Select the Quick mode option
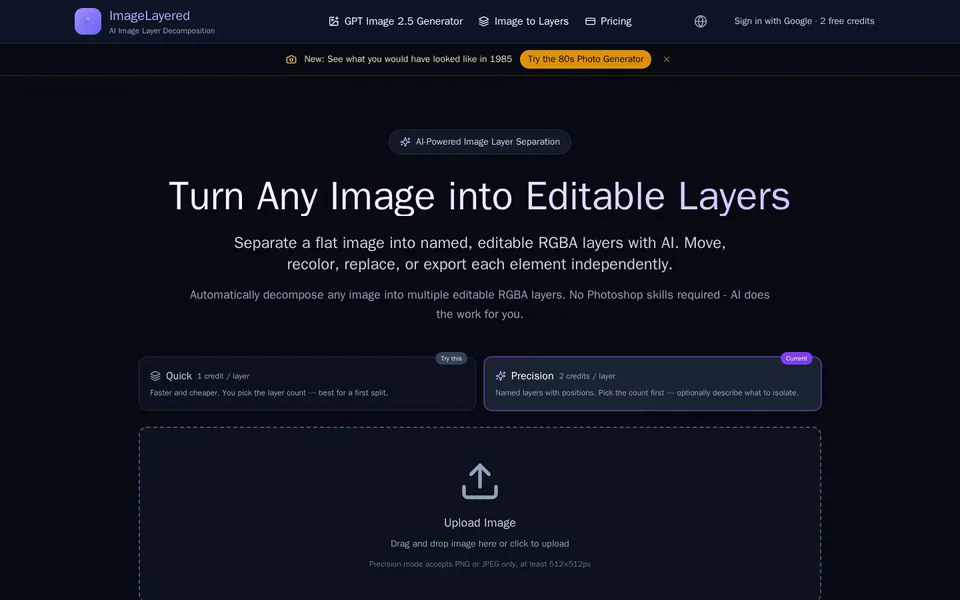The image size is (960, 600). point(307,384)
